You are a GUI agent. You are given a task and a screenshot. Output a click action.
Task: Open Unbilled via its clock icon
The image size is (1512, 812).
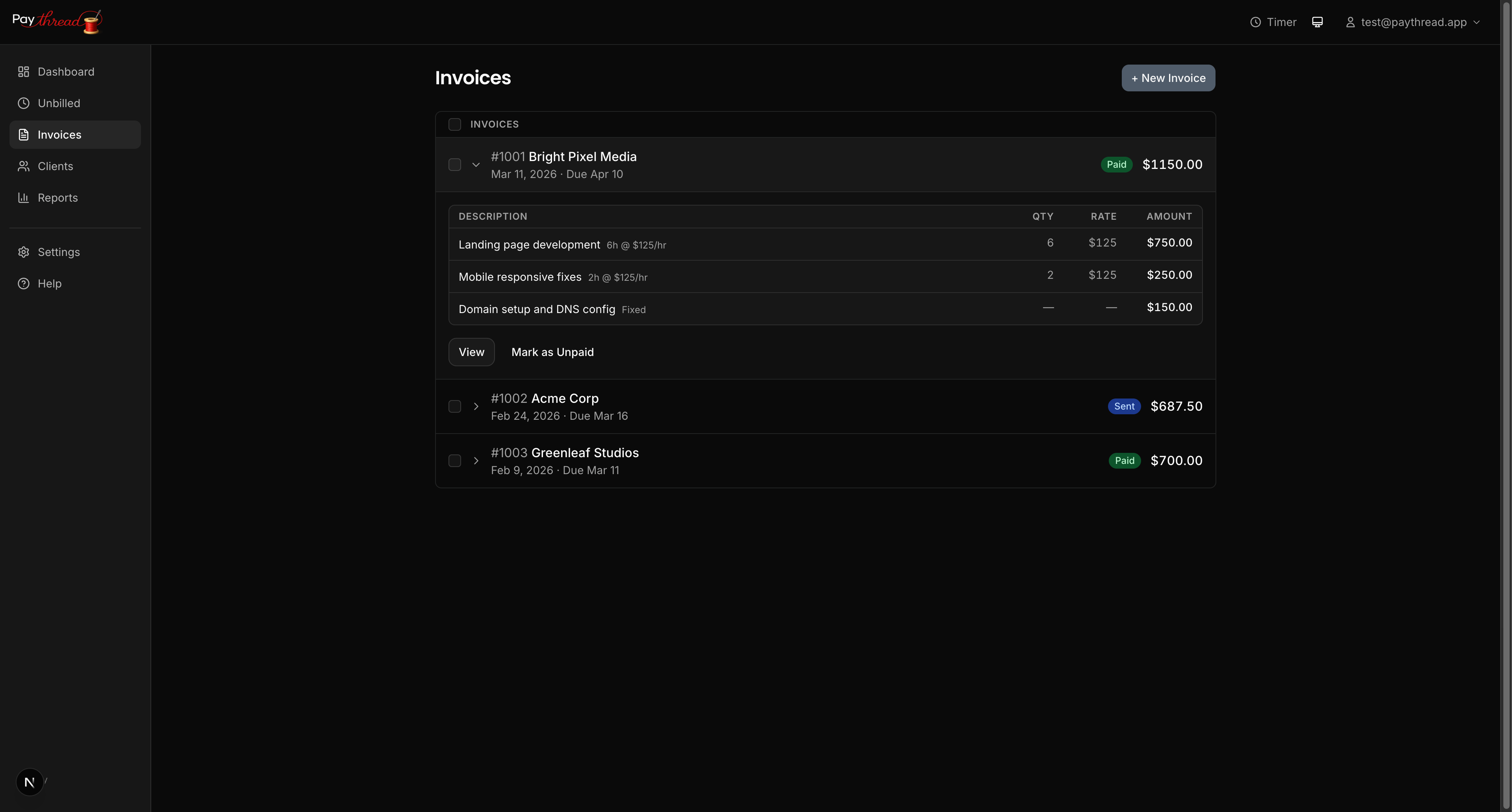point(24,103)
